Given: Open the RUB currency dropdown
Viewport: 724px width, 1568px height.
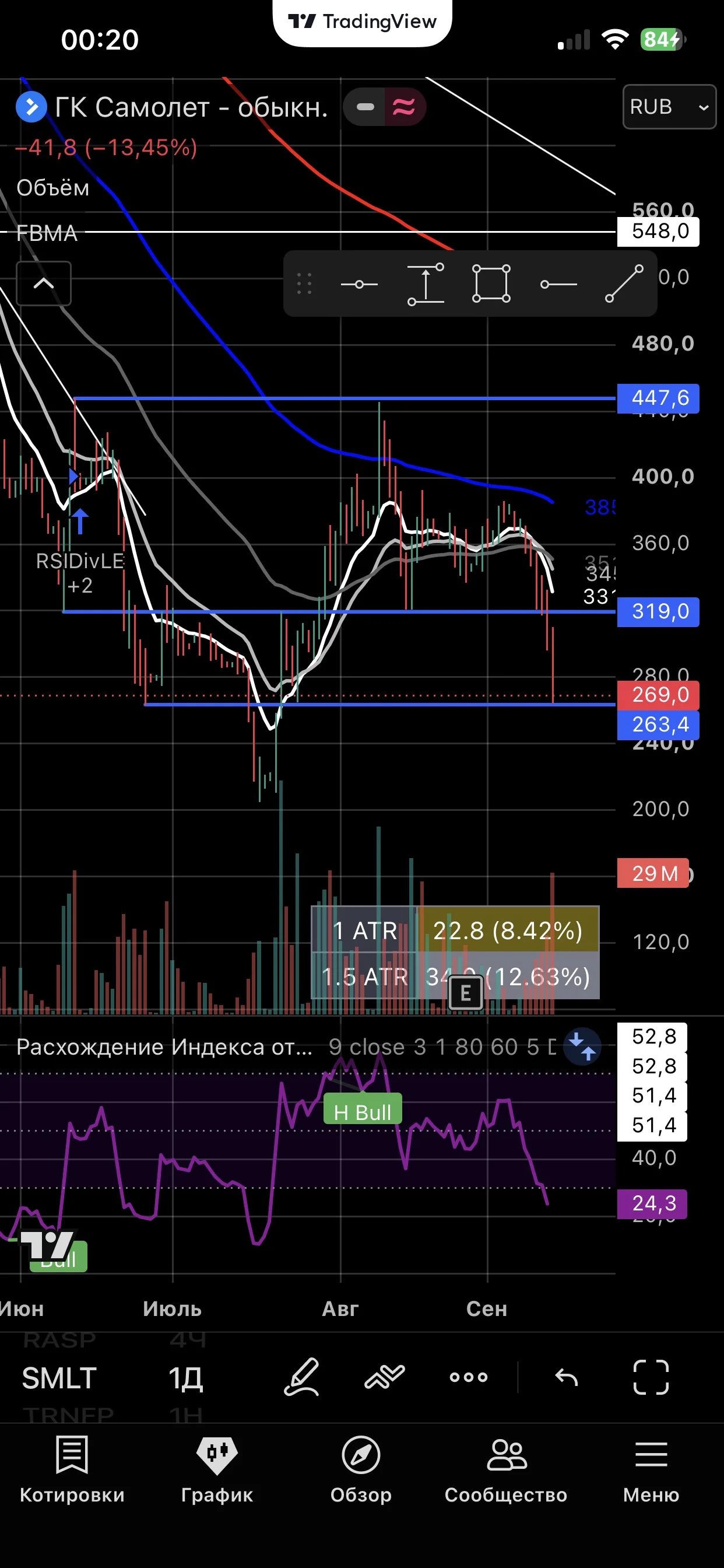Looking at the screenshot, I should (669, 107).
